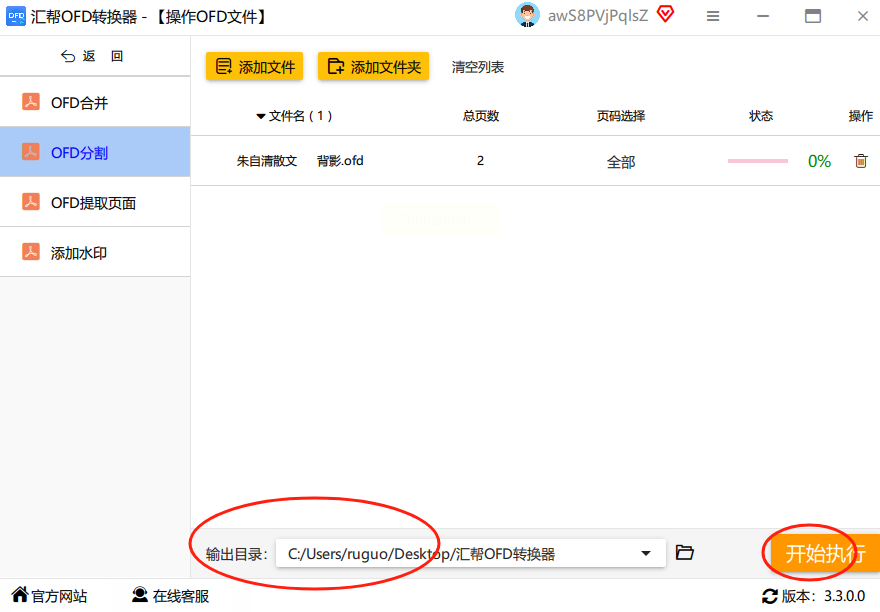Image resolution: width=880 pixels, height=612 pixels.
Task: Click the app logo in title bar
Action: (x=15, y=16)
